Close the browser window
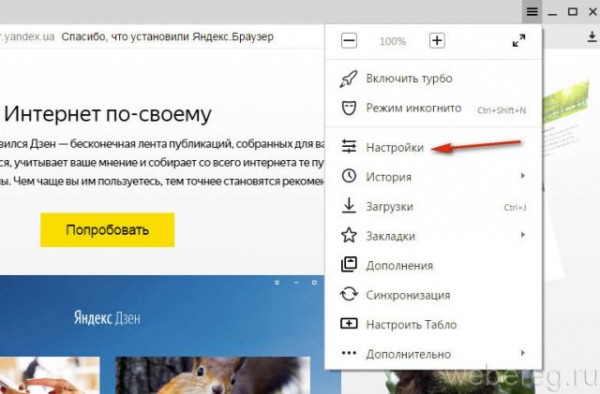Screen dimensions: 600x394 pyautogui.click(x=592, y=12)
